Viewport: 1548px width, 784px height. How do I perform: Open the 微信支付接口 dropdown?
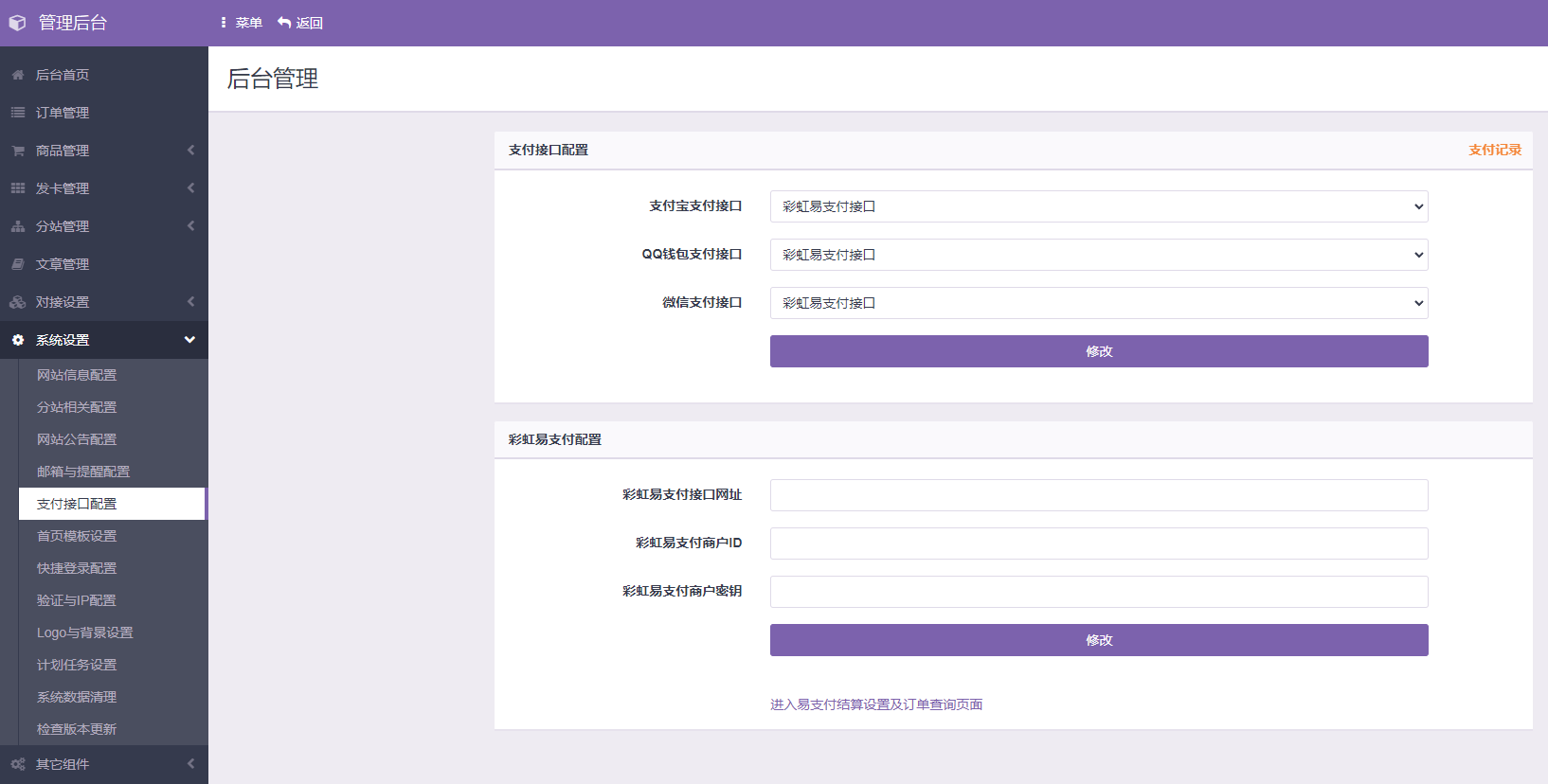point(1099,303)
